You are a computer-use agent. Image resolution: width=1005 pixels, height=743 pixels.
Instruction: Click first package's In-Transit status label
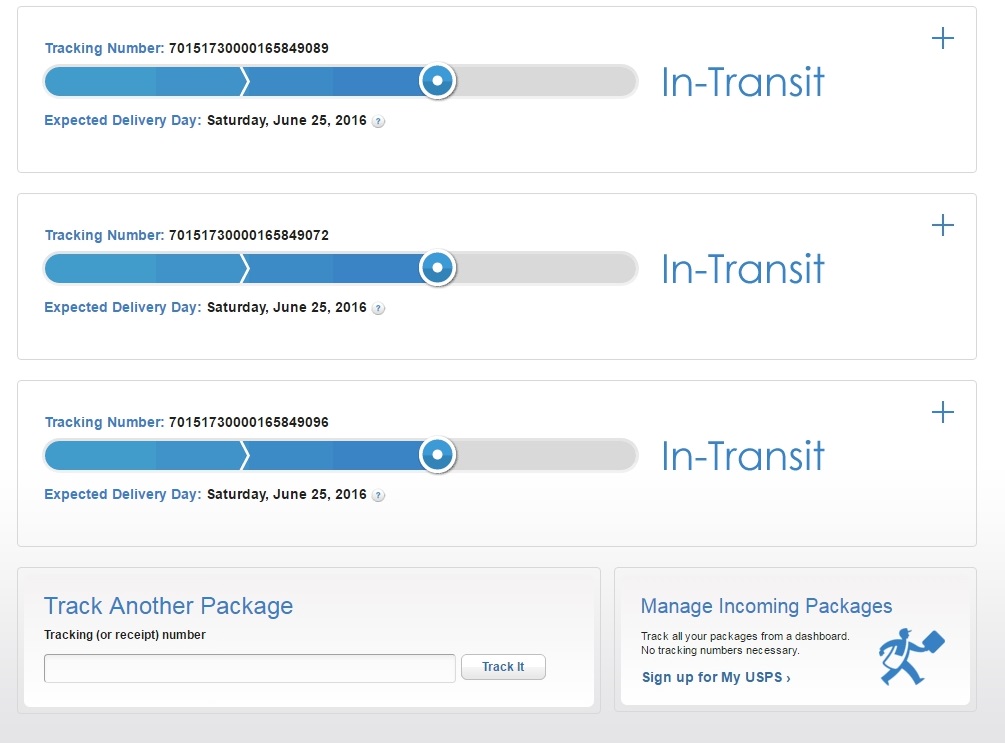coord(743,82)
